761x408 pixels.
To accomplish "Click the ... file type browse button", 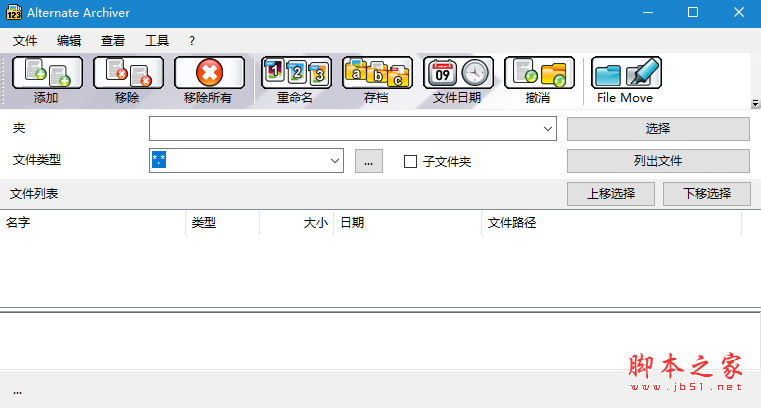I will tap(369, 161).
